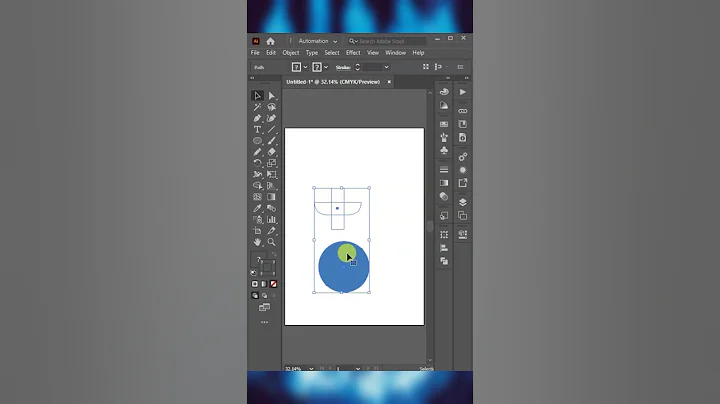
Task: Select the Symbol Sprayer tool
Action: point(258,219)
